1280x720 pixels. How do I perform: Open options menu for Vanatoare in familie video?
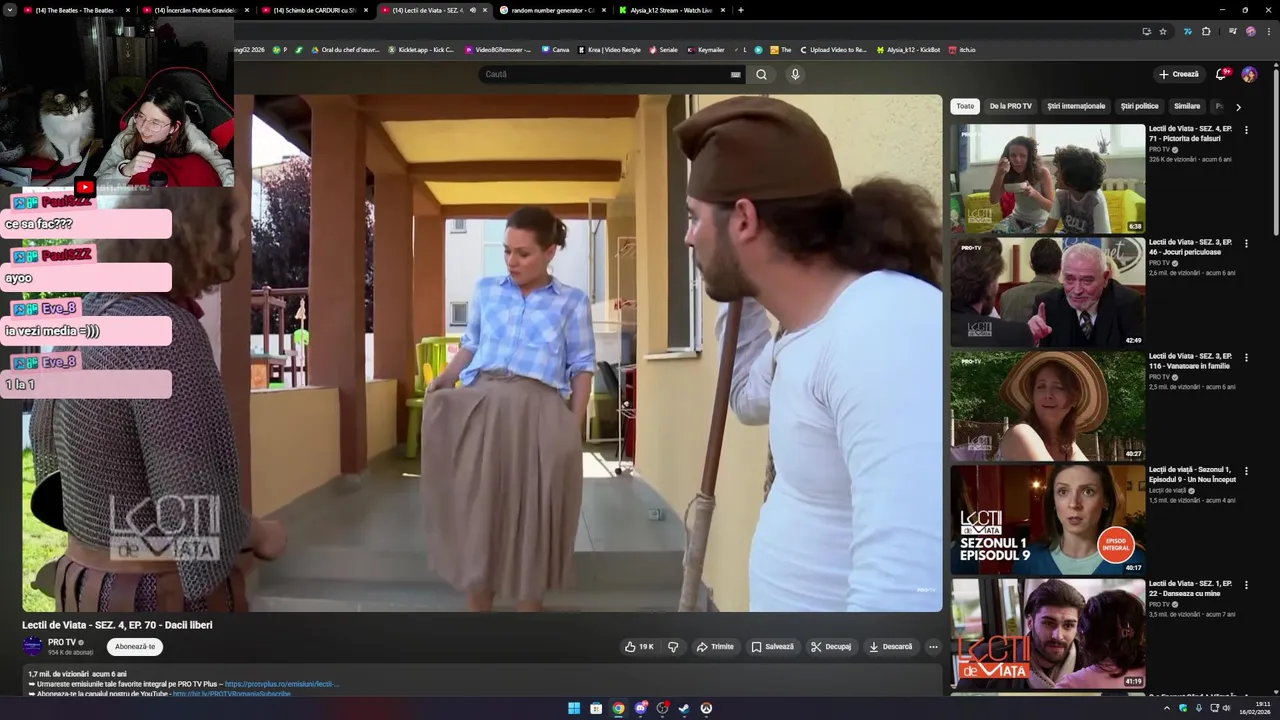click(x=1246, y=357)
